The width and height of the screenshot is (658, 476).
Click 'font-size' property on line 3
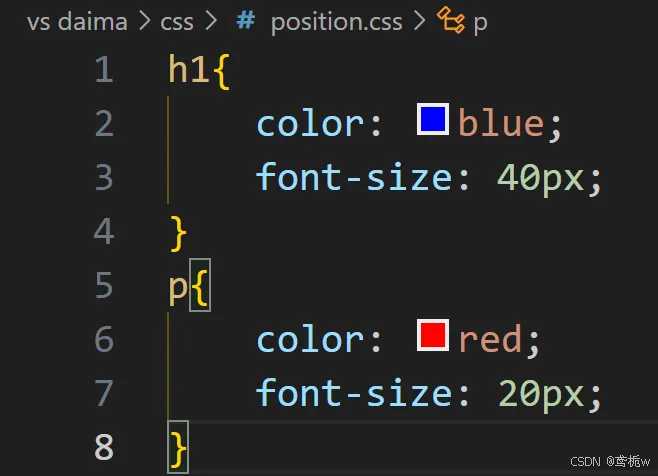click(x=354, y=177)
